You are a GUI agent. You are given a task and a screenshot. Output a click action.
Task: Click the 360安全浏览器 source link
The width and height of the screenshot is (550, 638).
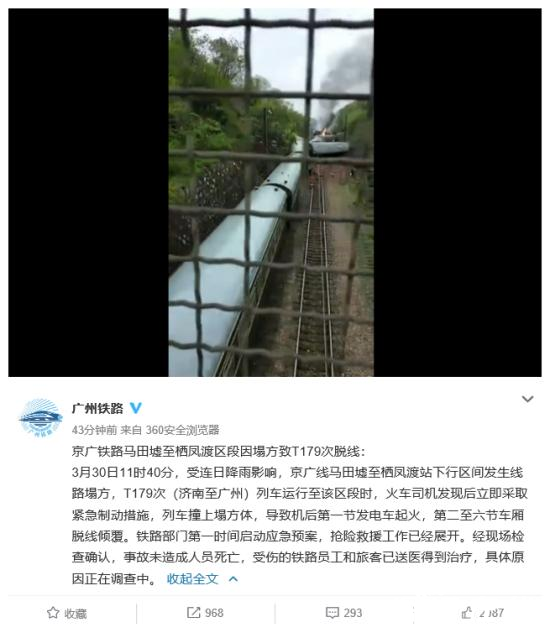tap(182, 430)
